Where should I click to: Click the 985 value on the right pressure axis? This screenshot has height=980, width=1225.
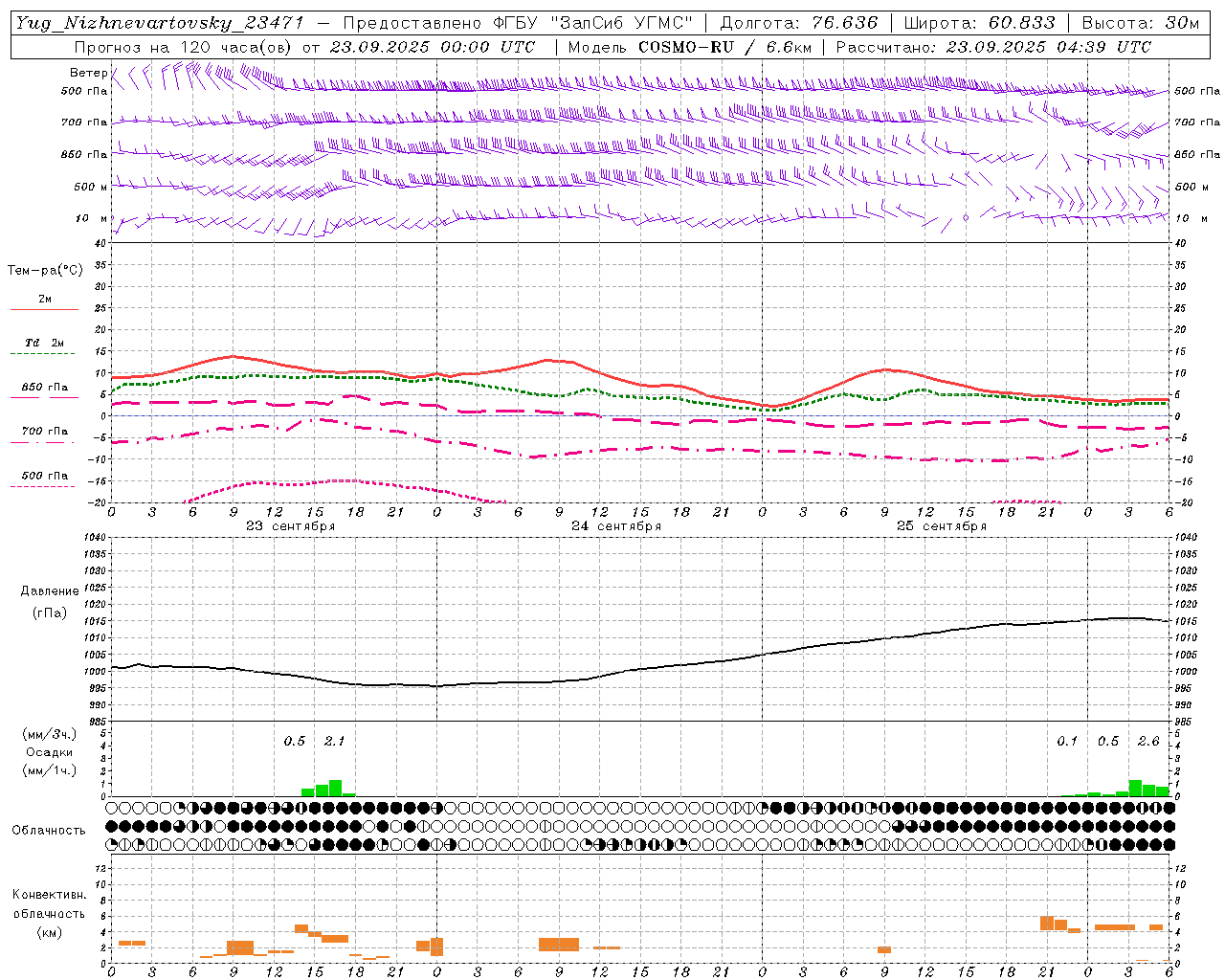1185,722
